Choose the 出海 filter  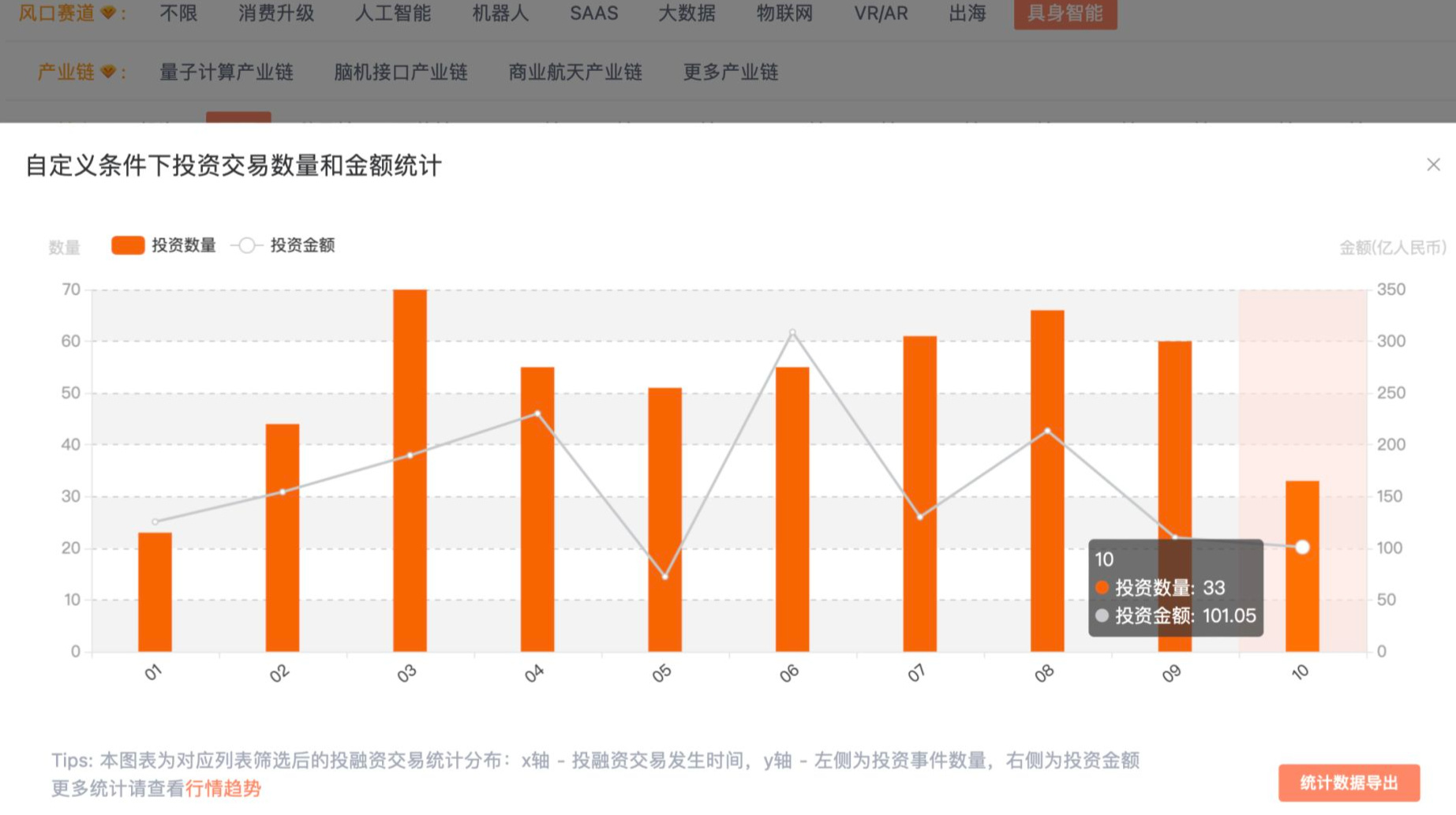(968, 13)
